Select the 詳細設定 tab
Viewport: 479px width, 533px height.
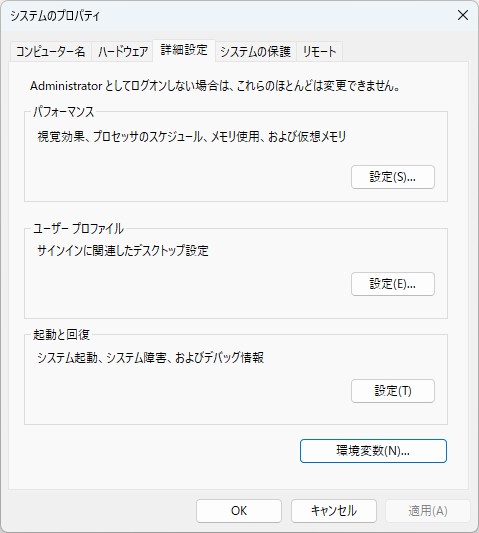(x=184, y=50)
